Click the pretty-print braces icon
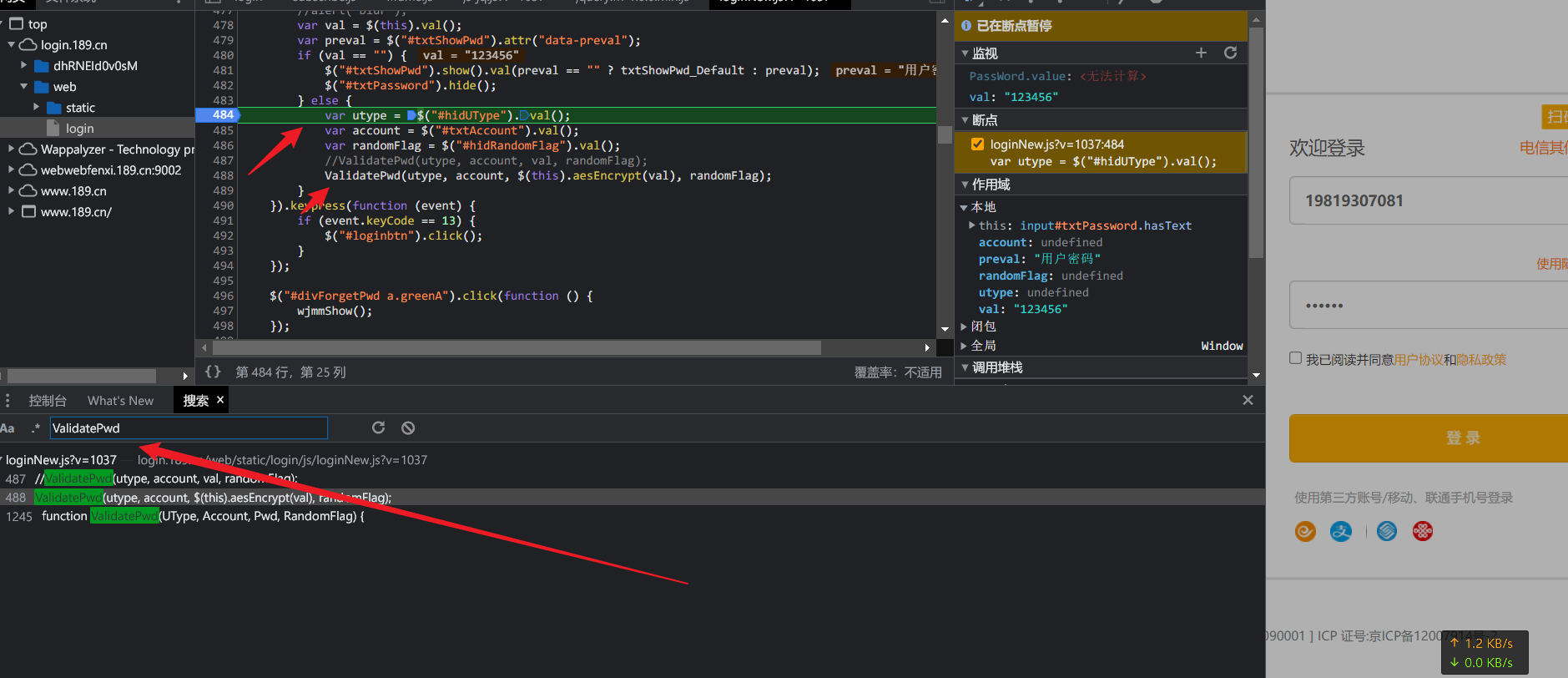 coord(213,372)
